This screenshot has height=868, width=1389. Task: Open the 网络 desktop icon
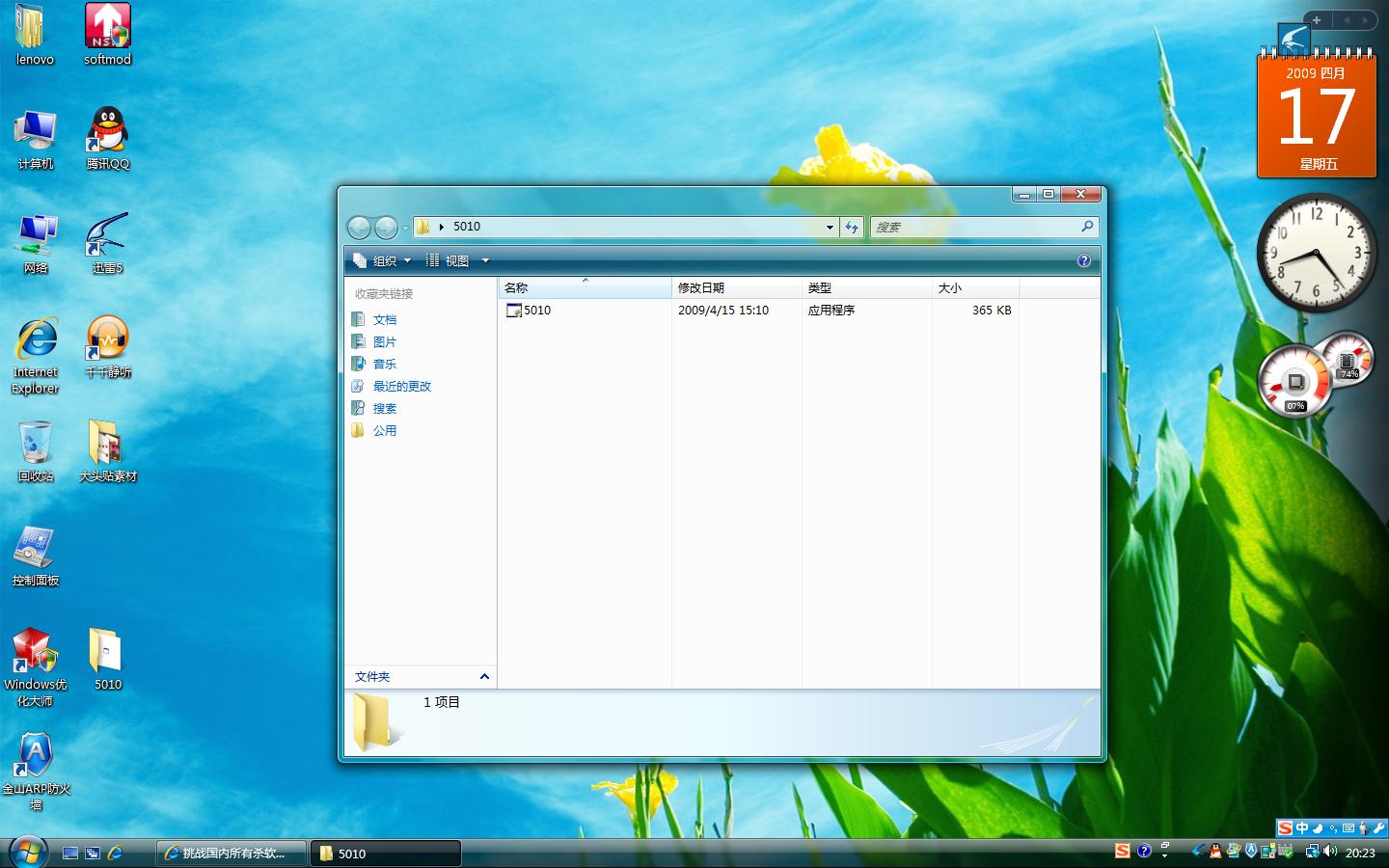tap(36, 243)
